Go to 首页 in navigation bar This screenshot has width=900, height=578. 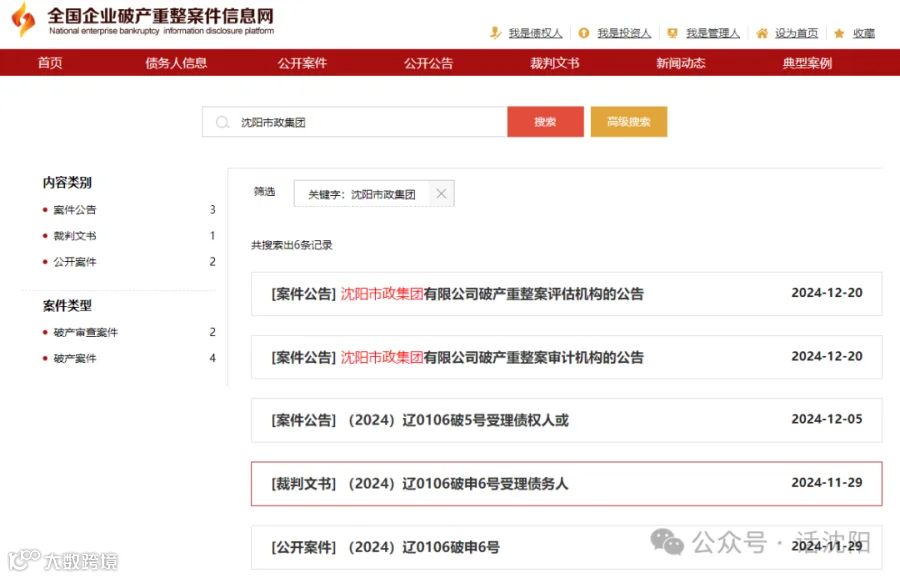(50, 63)
